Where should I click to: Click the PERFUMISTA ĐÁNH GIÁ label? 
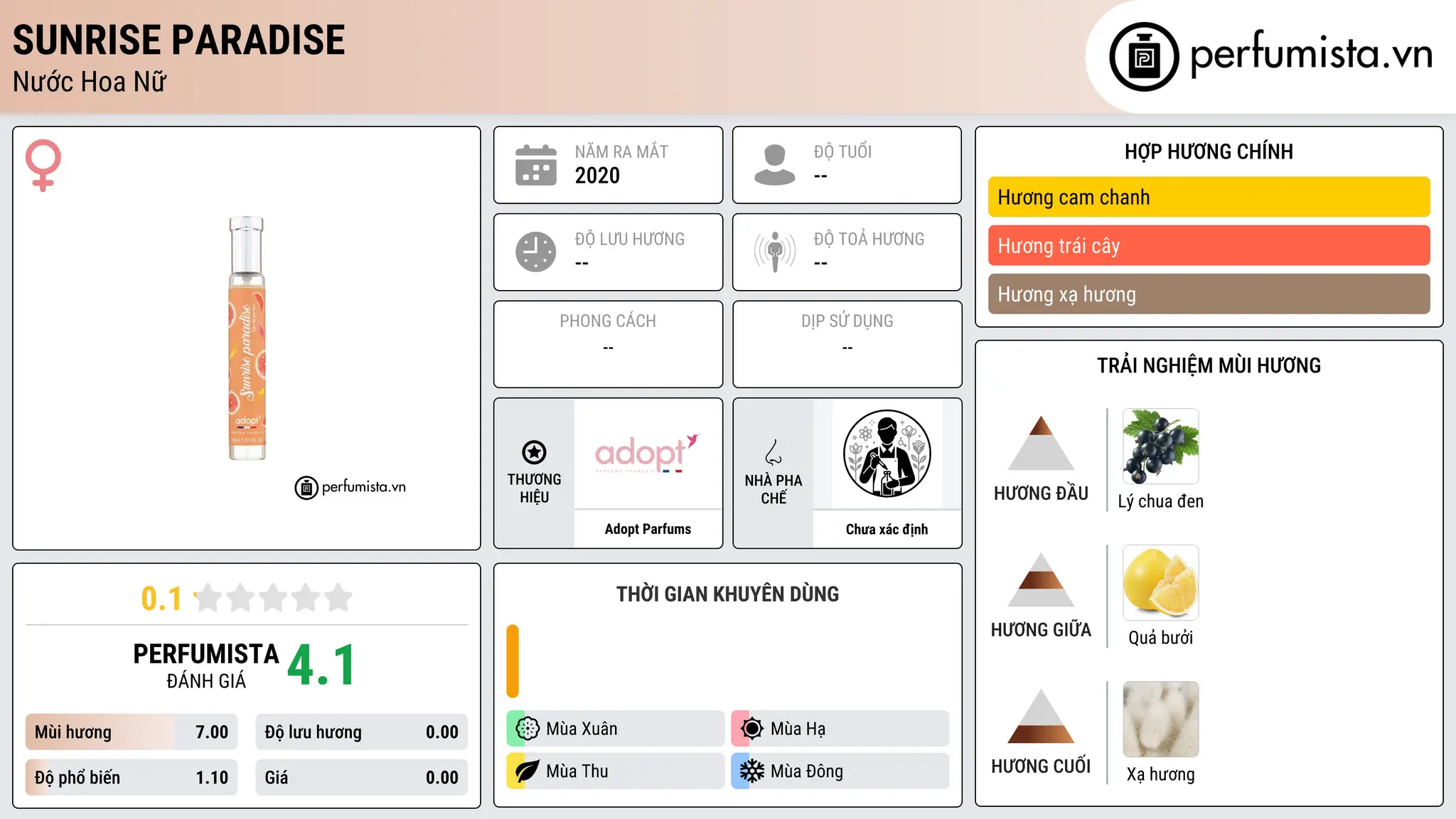[206, 665]
